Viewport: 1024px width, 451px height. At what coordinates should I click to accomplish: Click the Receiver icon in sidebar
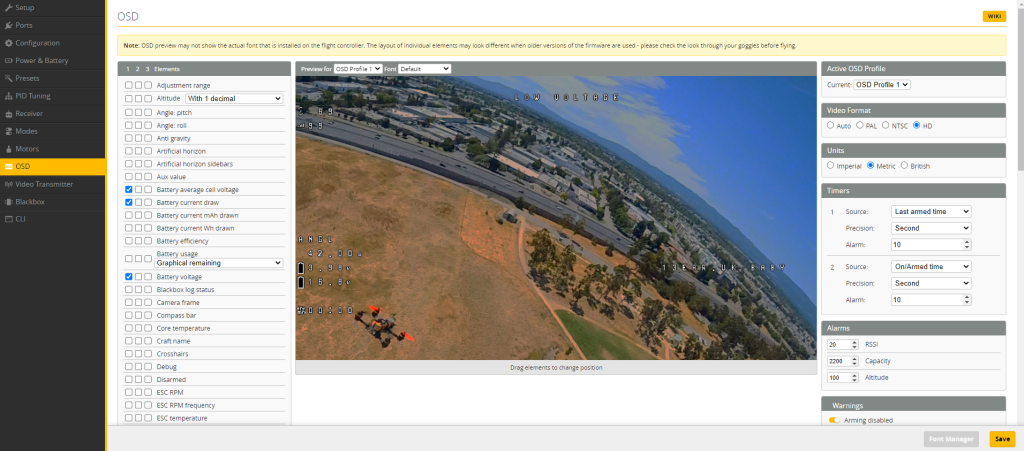(9, 114)
